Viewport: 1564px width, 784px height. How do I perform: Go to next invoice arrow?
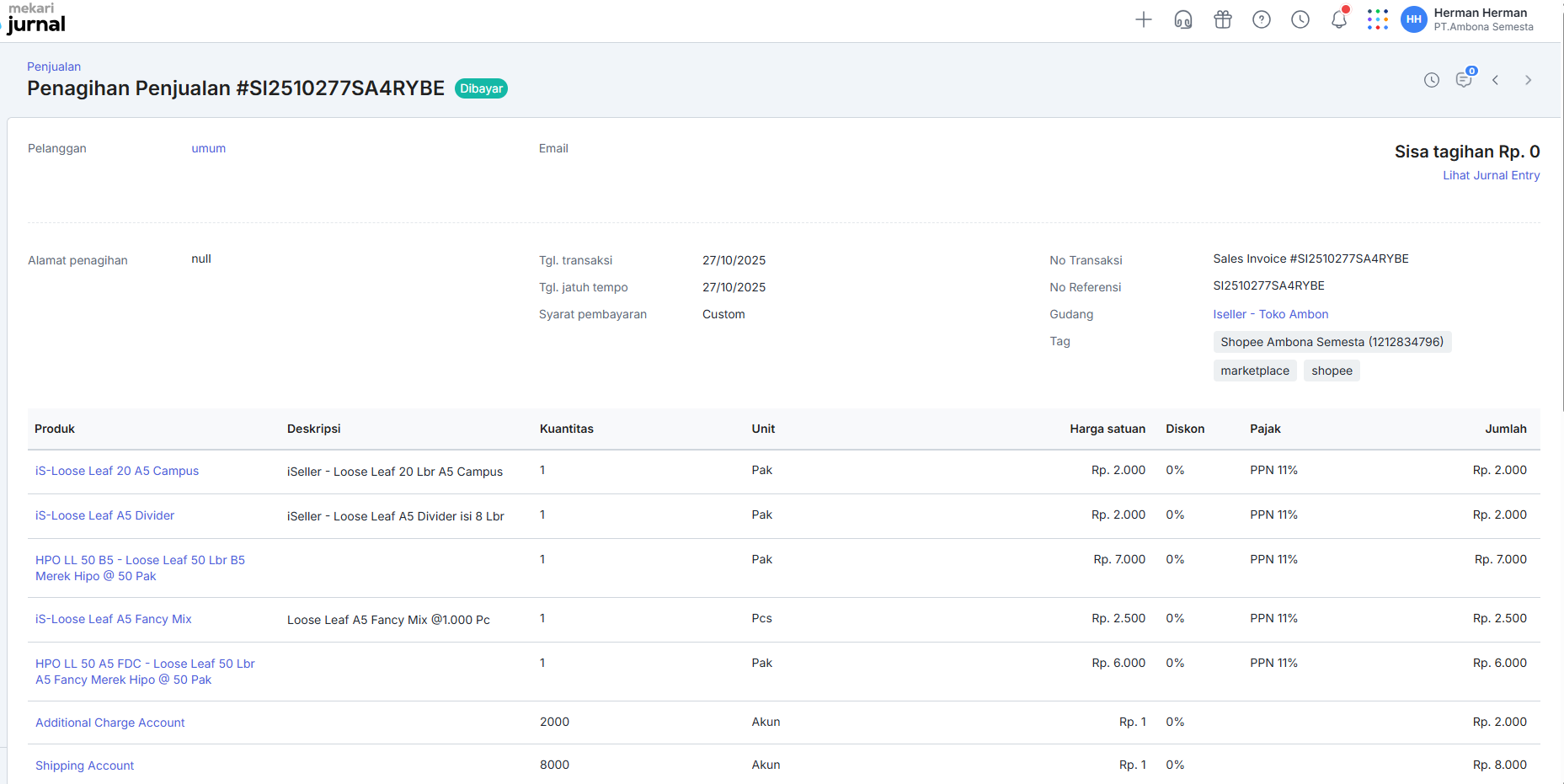coord(1528,80)
